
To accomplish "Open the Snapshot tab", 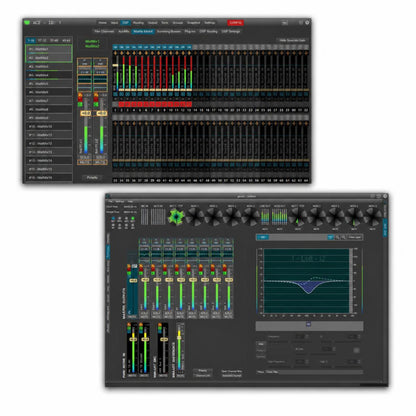I will [x=193, y=23].
